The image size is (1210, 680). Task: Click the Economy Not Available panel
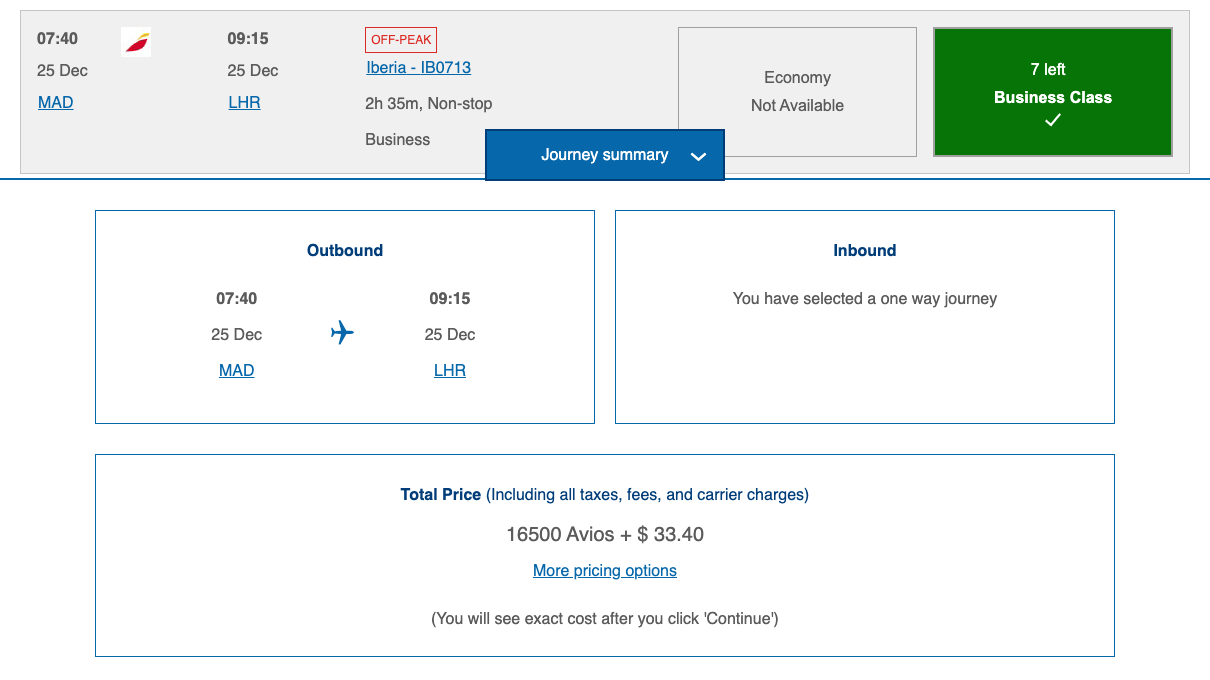(x=797, y=92)
